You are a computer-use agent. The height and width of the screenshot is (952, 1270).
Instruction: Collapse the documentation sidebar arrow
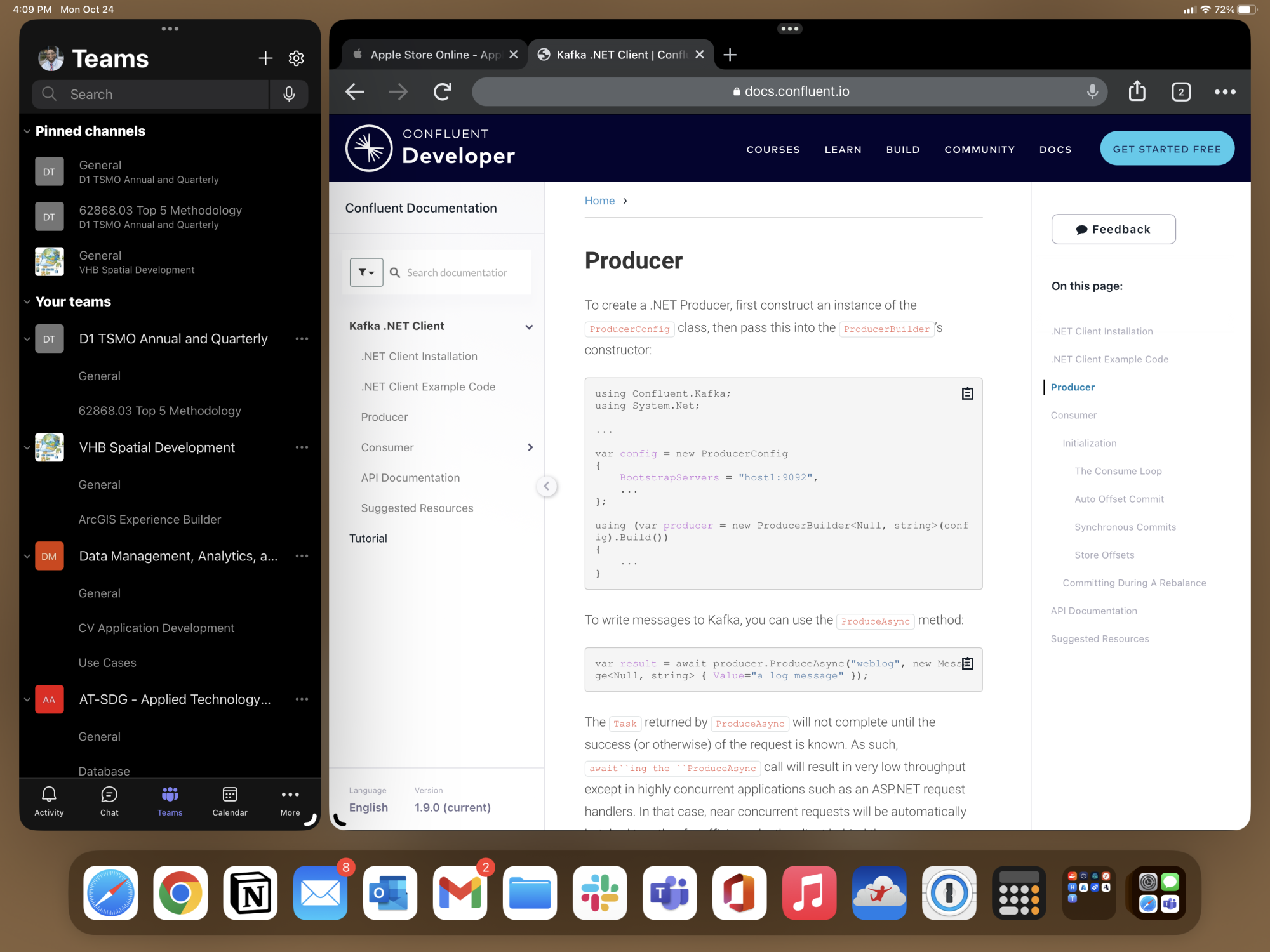tap(546, 486)
